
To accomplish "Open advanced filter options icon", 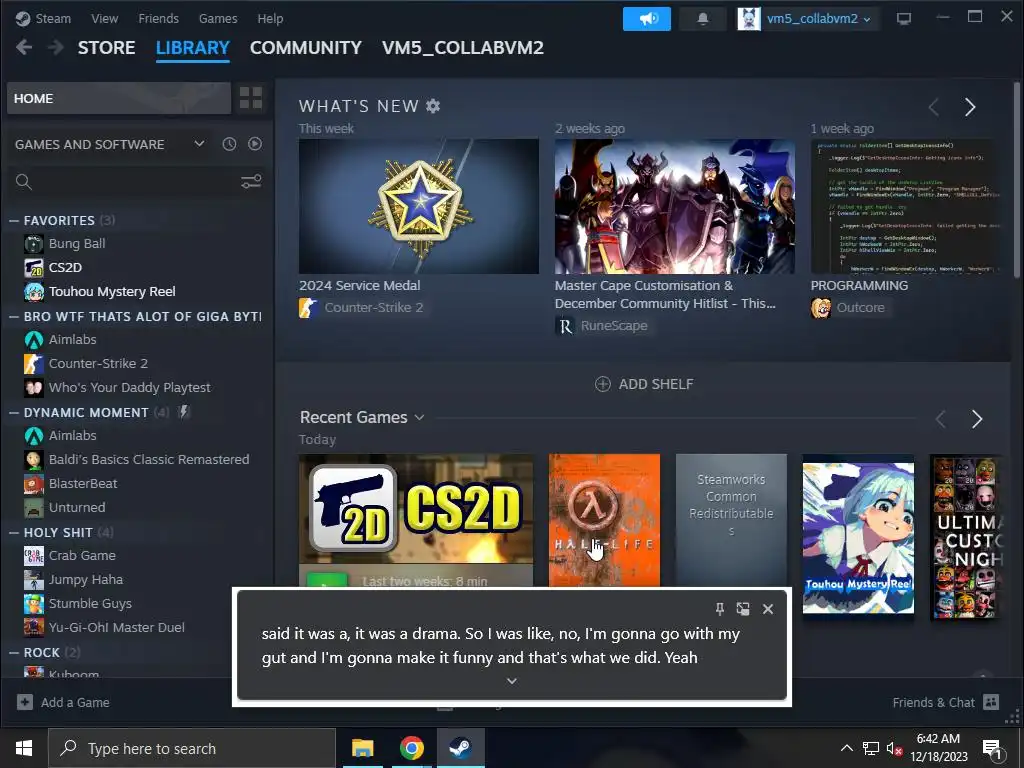I will (x=251, y=182).
